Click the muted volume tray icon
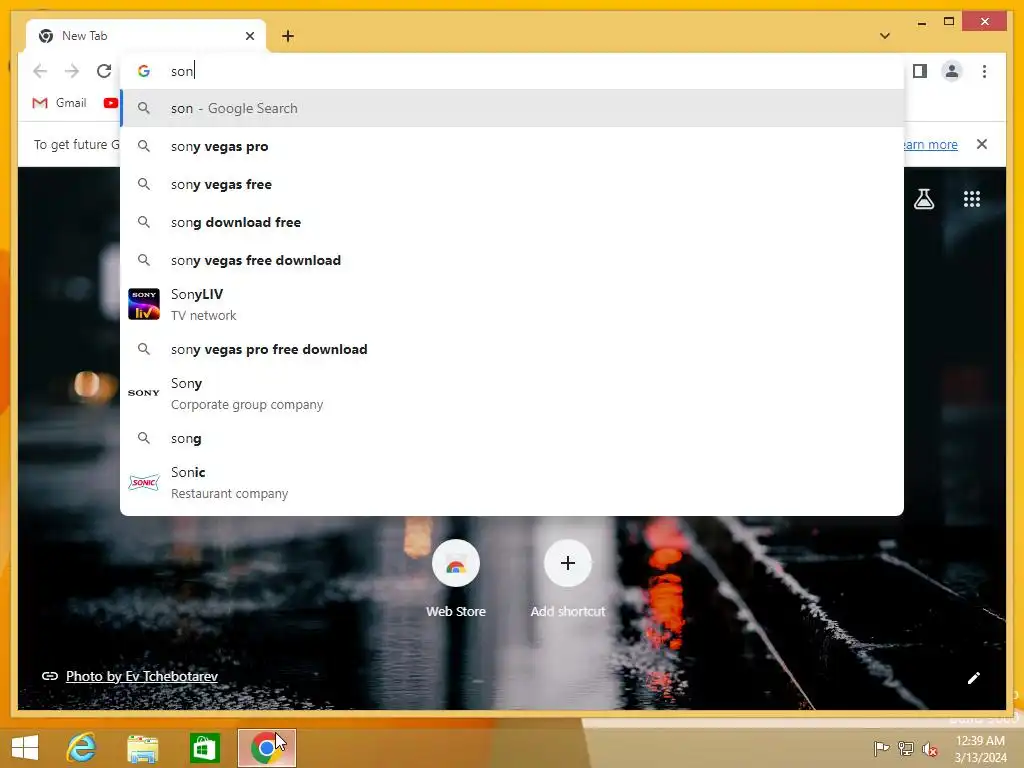1024x768 pixels. (929, 748)
